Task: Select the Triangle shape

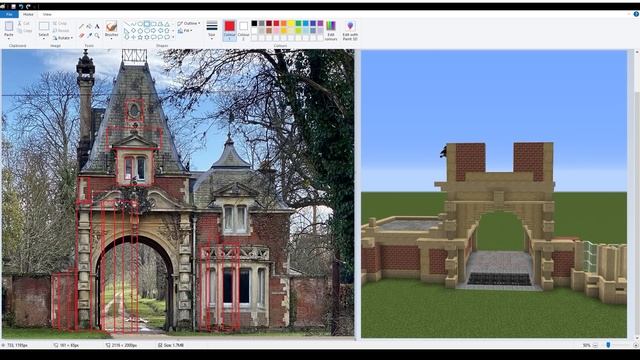Action: pos(167,24)
